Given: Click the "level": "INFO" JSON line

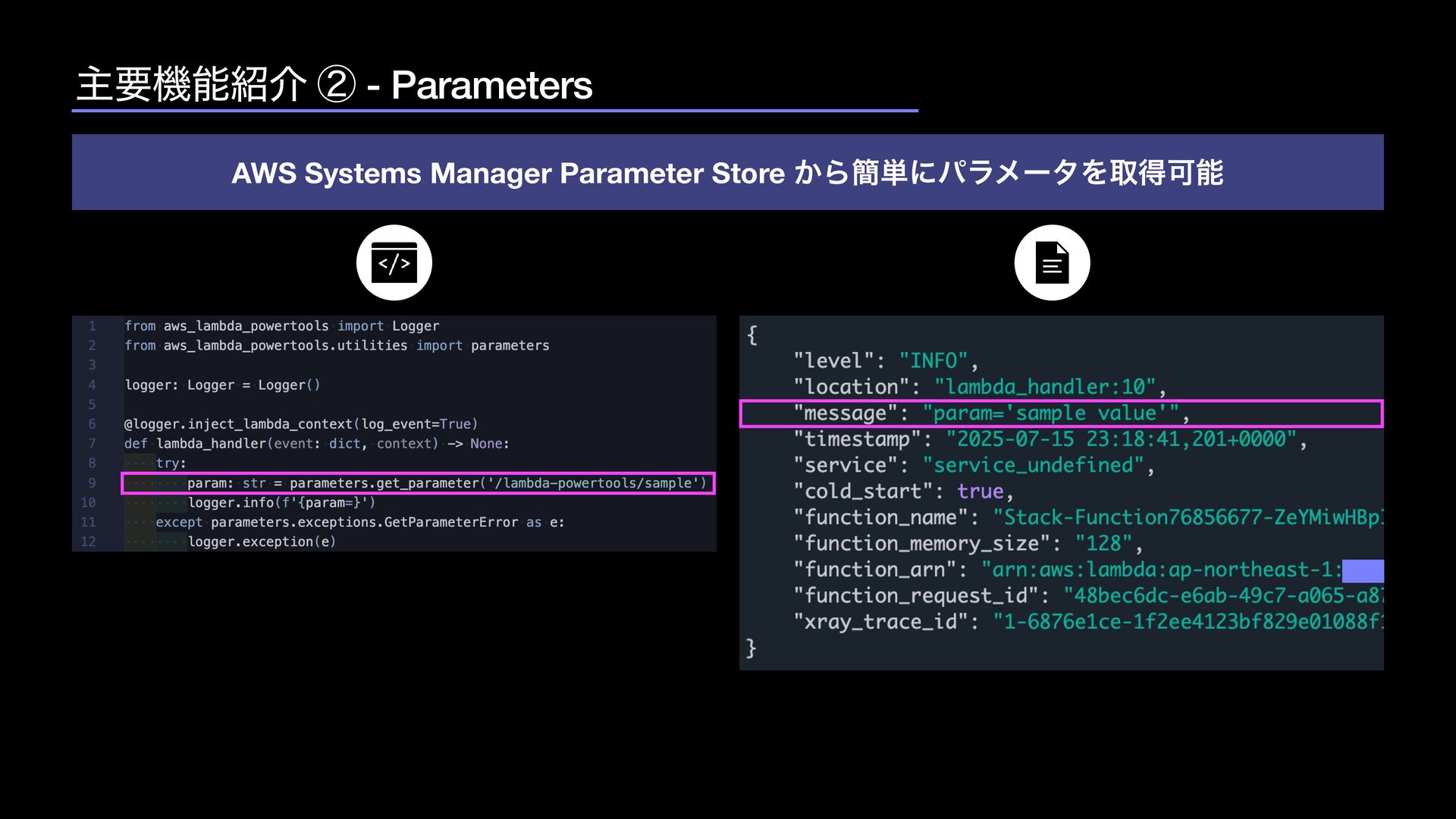Looking at the screenshot, I should click(x=886, y=361).
